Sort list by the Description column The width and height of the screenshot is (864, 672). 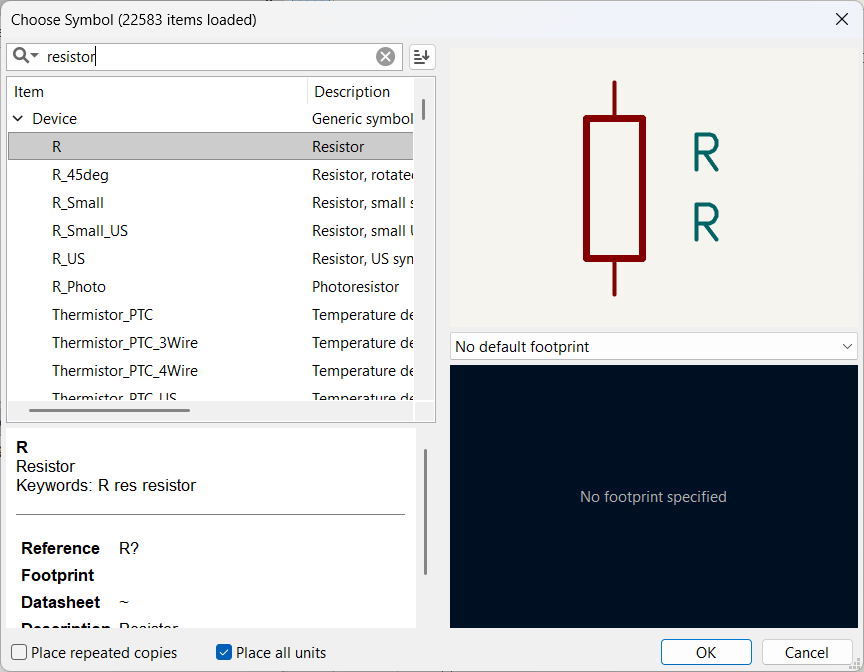(350, 91)
